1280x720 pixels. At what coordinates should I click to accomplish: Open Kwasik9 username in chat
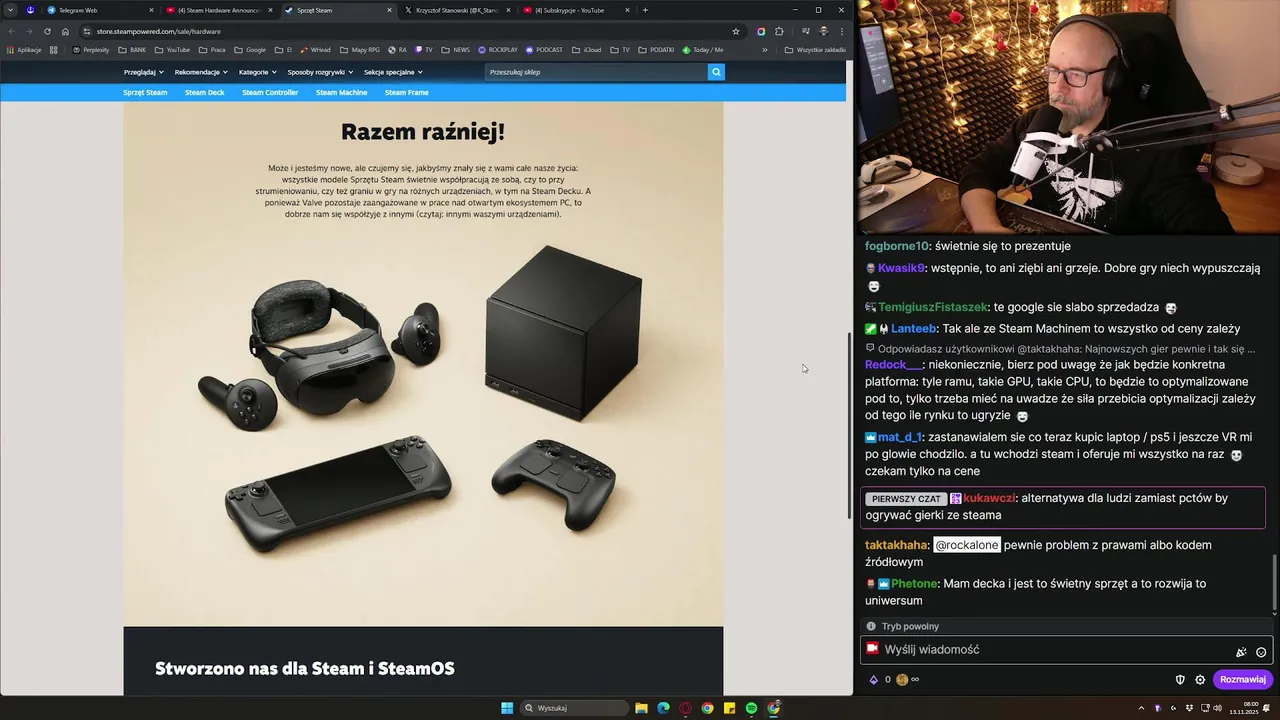(902, 268)
